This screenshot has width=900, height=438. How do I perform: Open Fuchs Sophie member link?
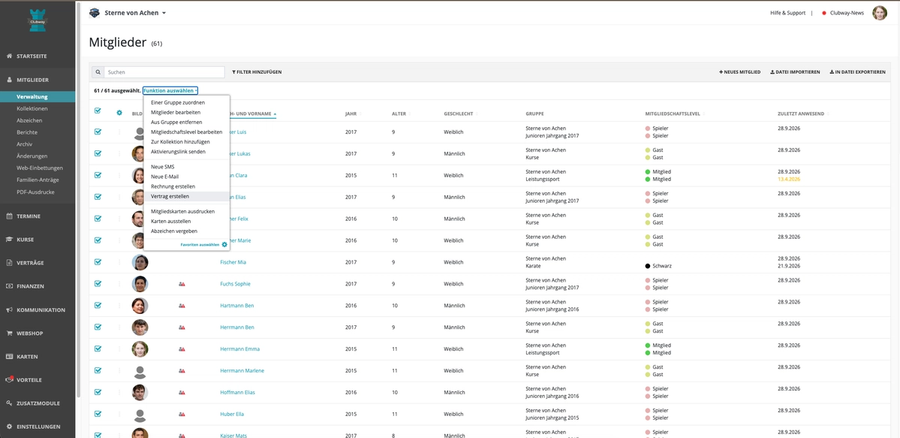click(234, 284)
